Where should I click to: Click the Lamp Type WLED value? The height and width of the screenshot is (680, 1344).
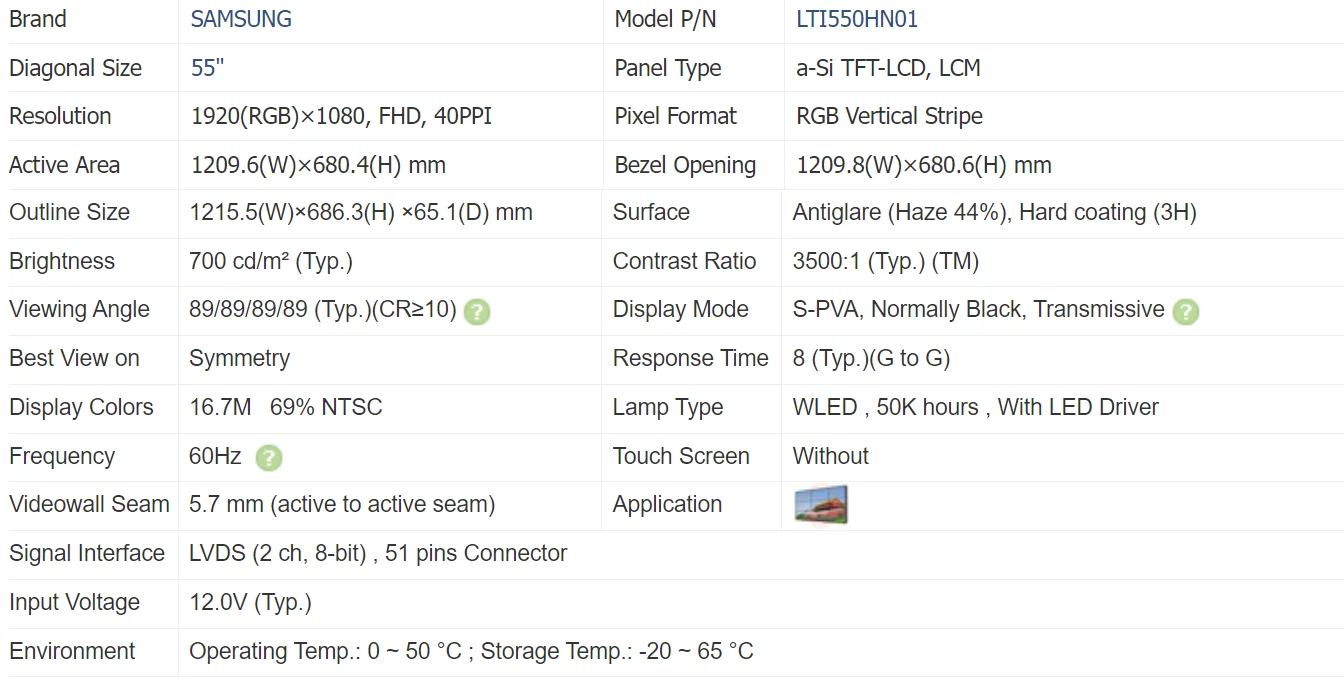[x=975, y=407]
